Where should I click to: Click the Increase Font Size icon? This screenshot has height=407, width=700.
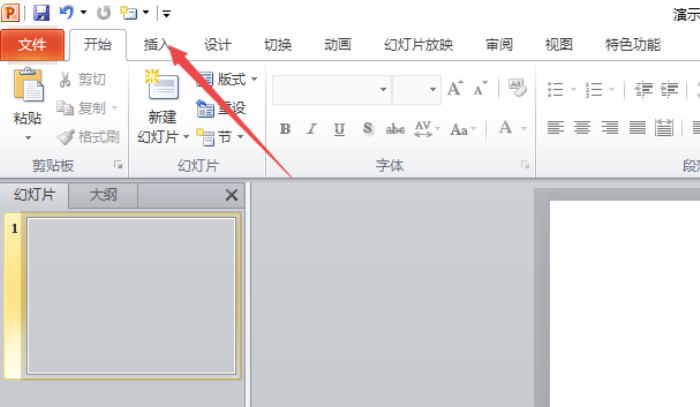click(455, 89)
